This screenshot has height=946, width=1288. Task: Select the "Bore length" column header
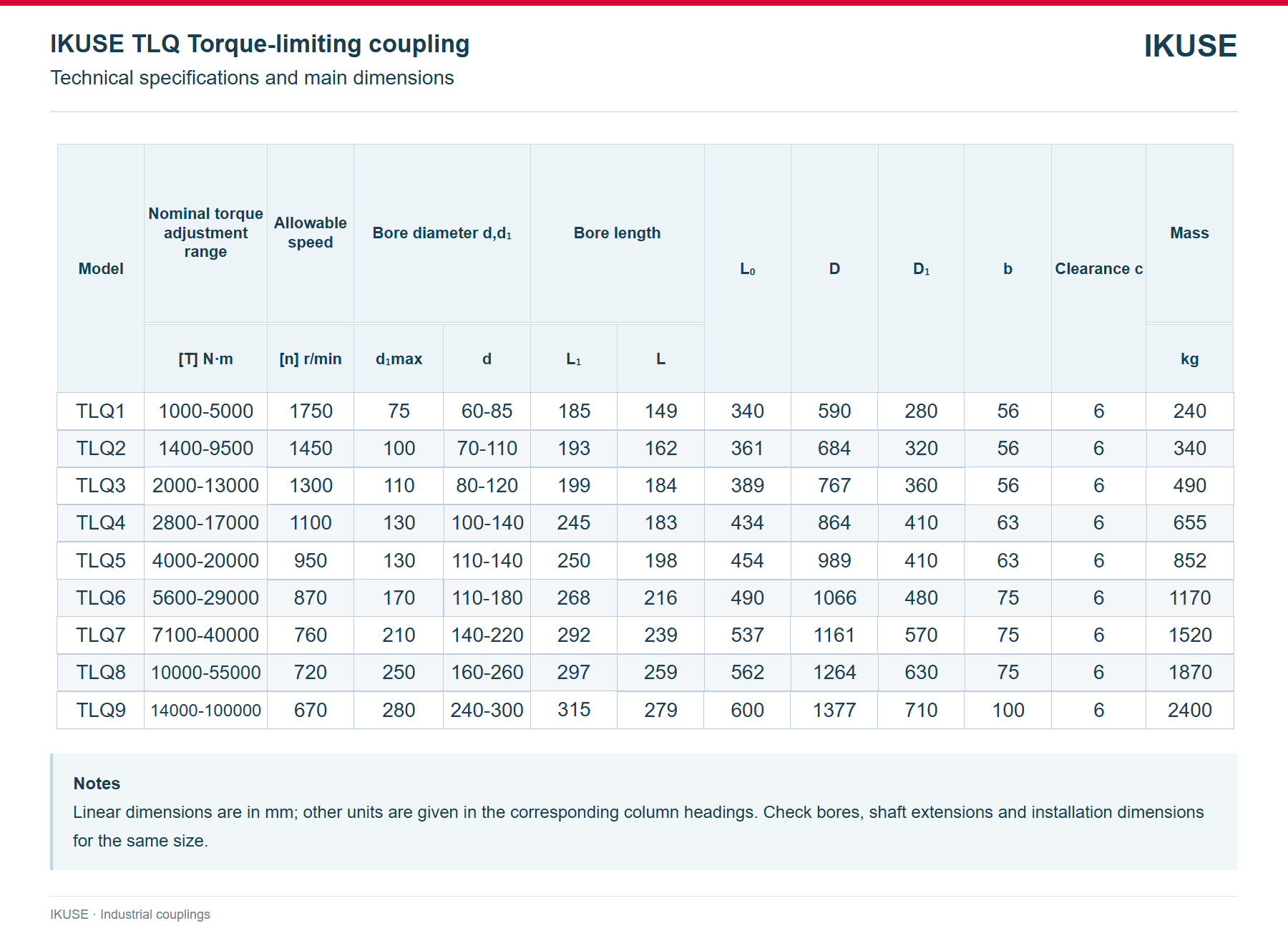pos(617,233)
